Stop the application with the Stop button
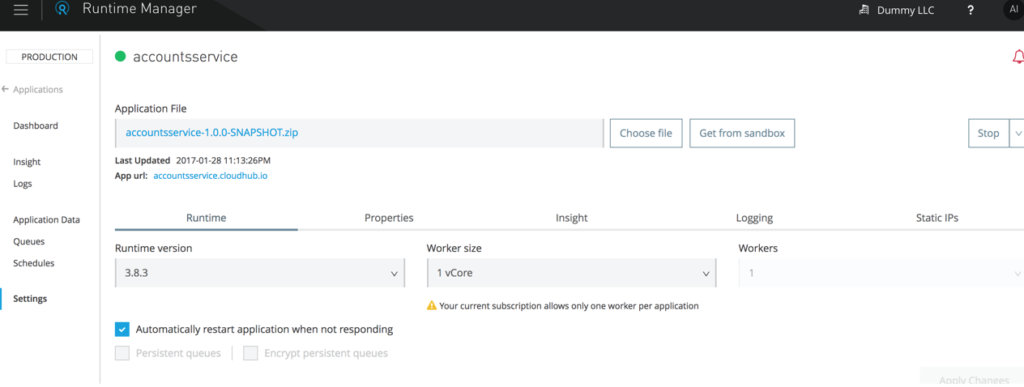Screen dimensions: 1024x387 coord(988,133)
